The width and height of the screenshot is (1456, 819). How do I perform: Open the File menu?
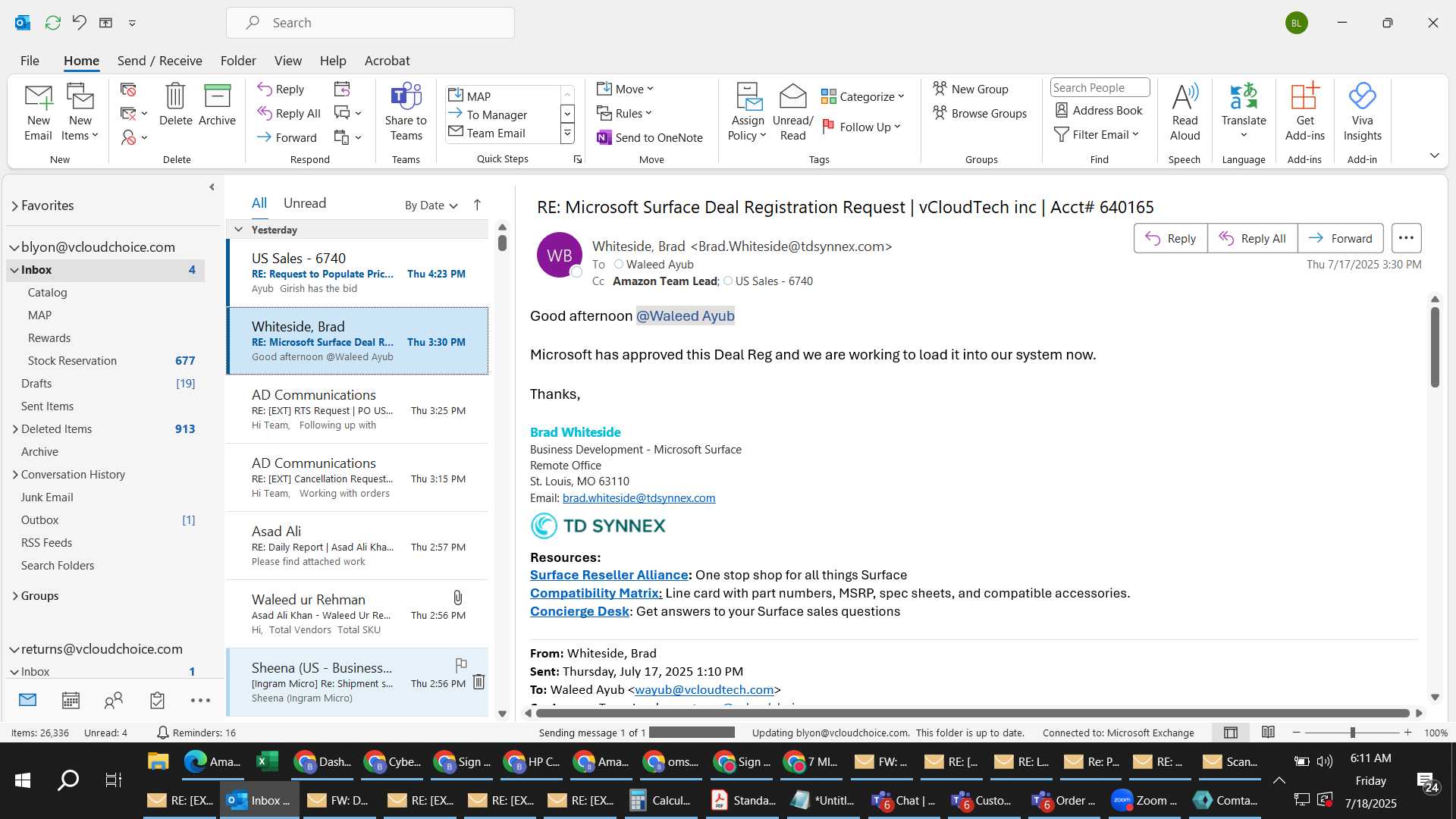click(x=30, y=61)
